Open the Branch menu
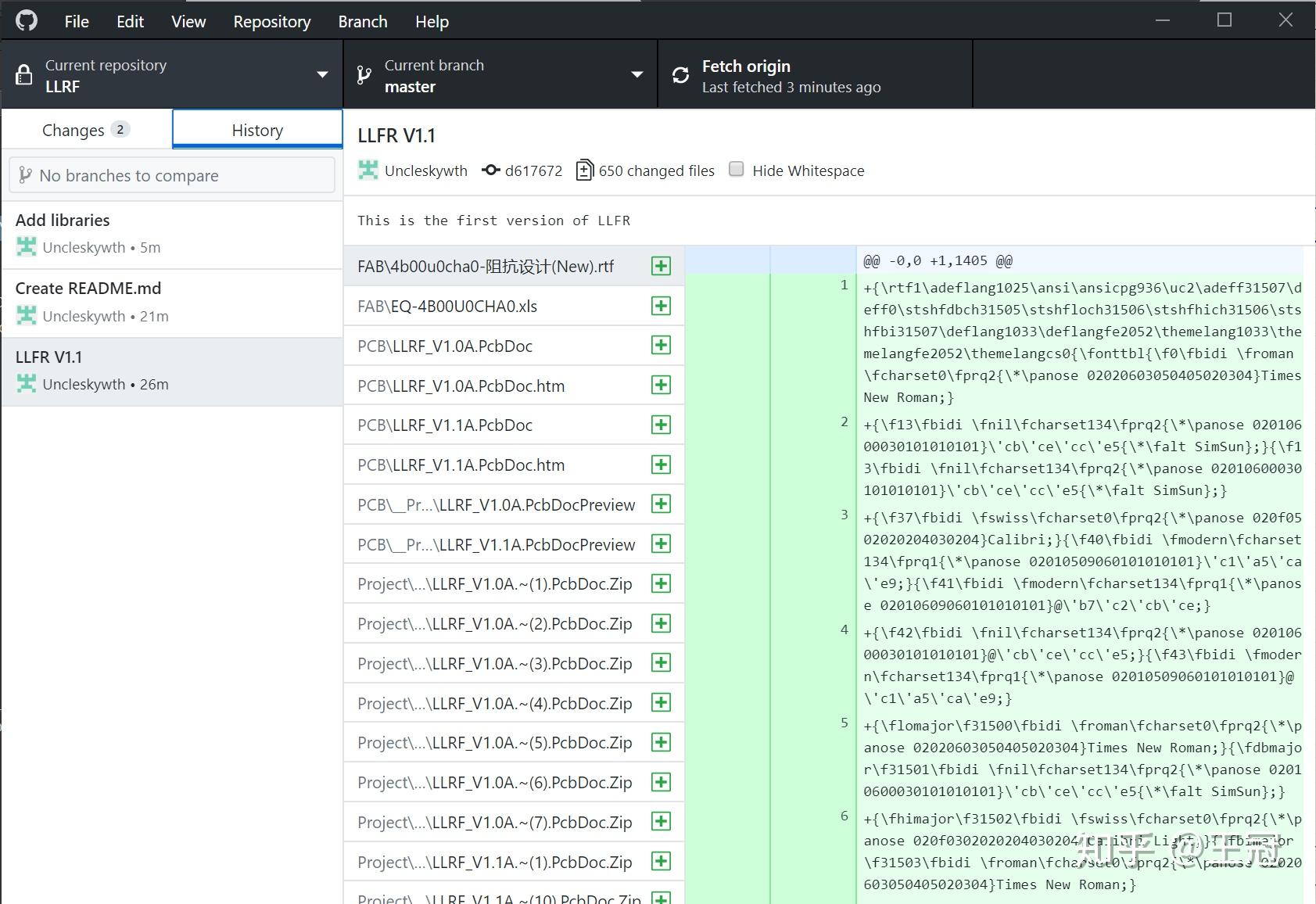Image resolution: width=1316 pixels, height=904 pixels. [x=362, y=21]
